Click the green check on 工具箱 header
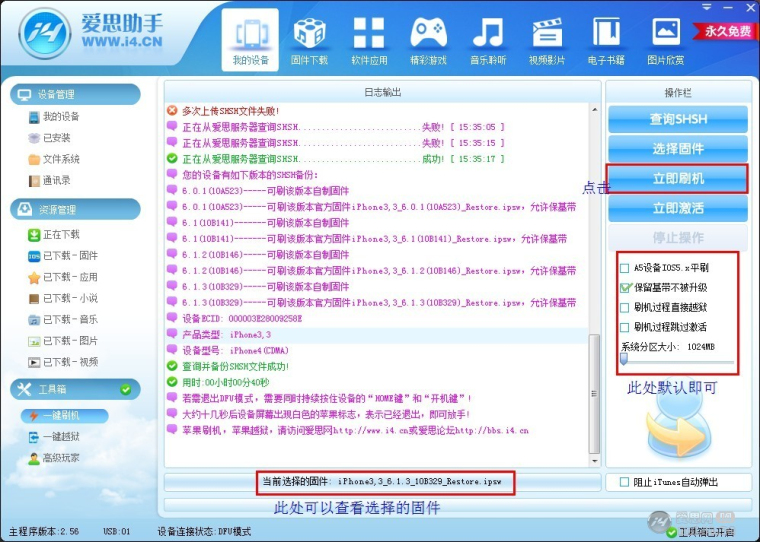 click(126, 389)
